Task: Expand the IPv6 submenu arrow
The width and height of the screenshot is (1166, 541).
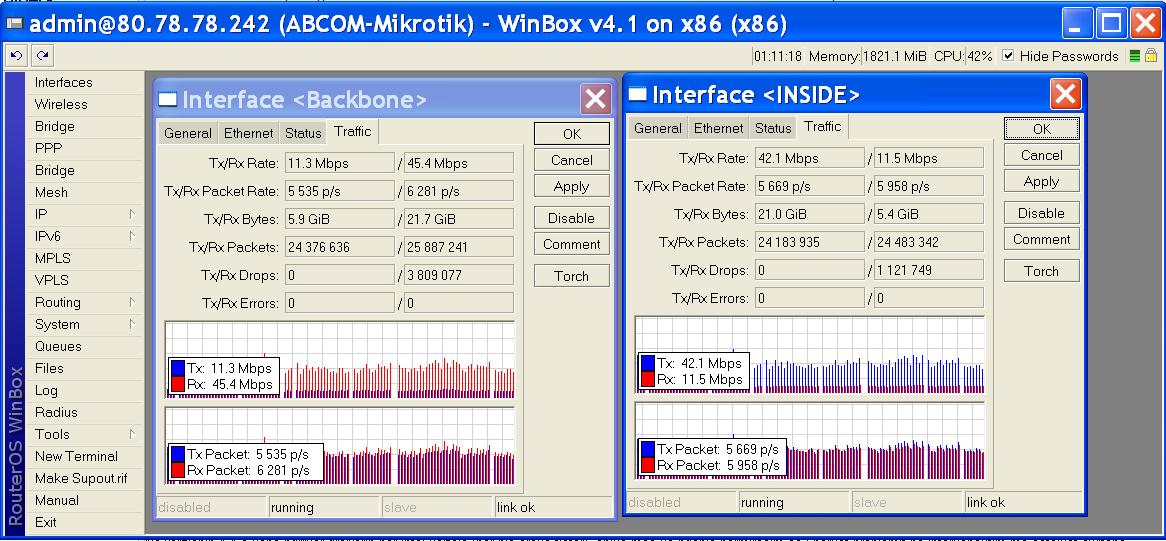Action: 132,236
